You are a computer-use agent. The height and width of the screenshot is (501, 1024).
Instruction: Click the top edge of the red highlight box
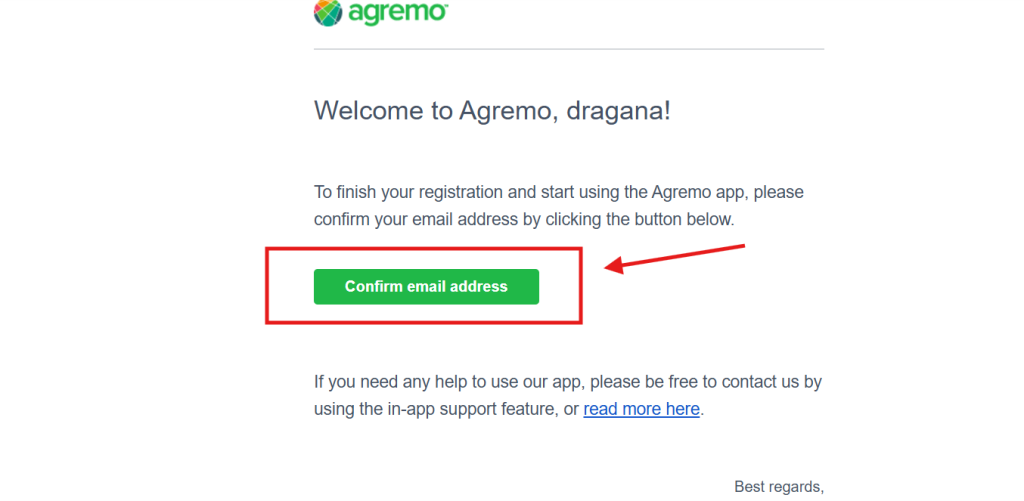tap(423, 247)
